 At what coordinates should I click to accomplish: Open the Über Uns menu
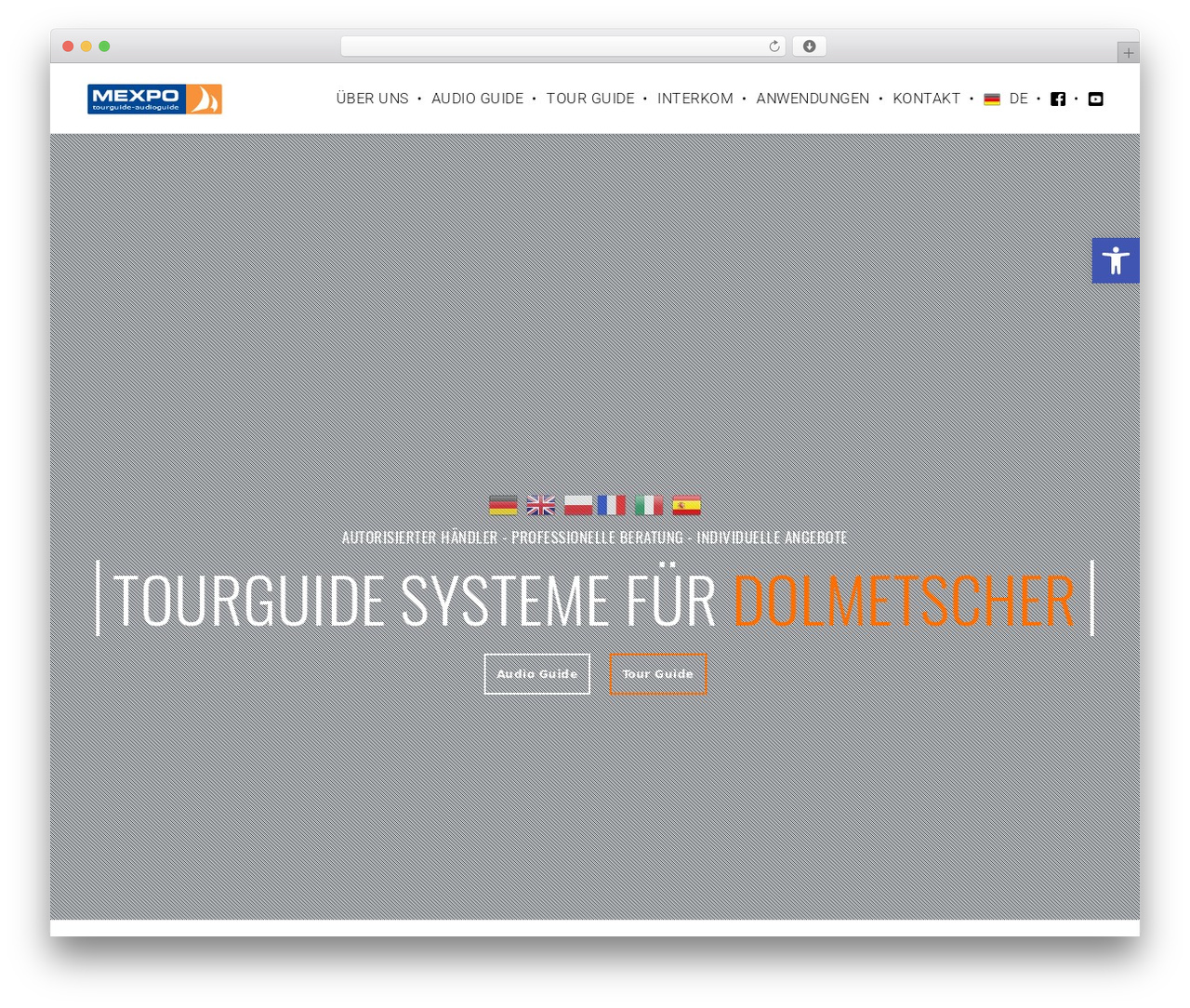(372, 99)
